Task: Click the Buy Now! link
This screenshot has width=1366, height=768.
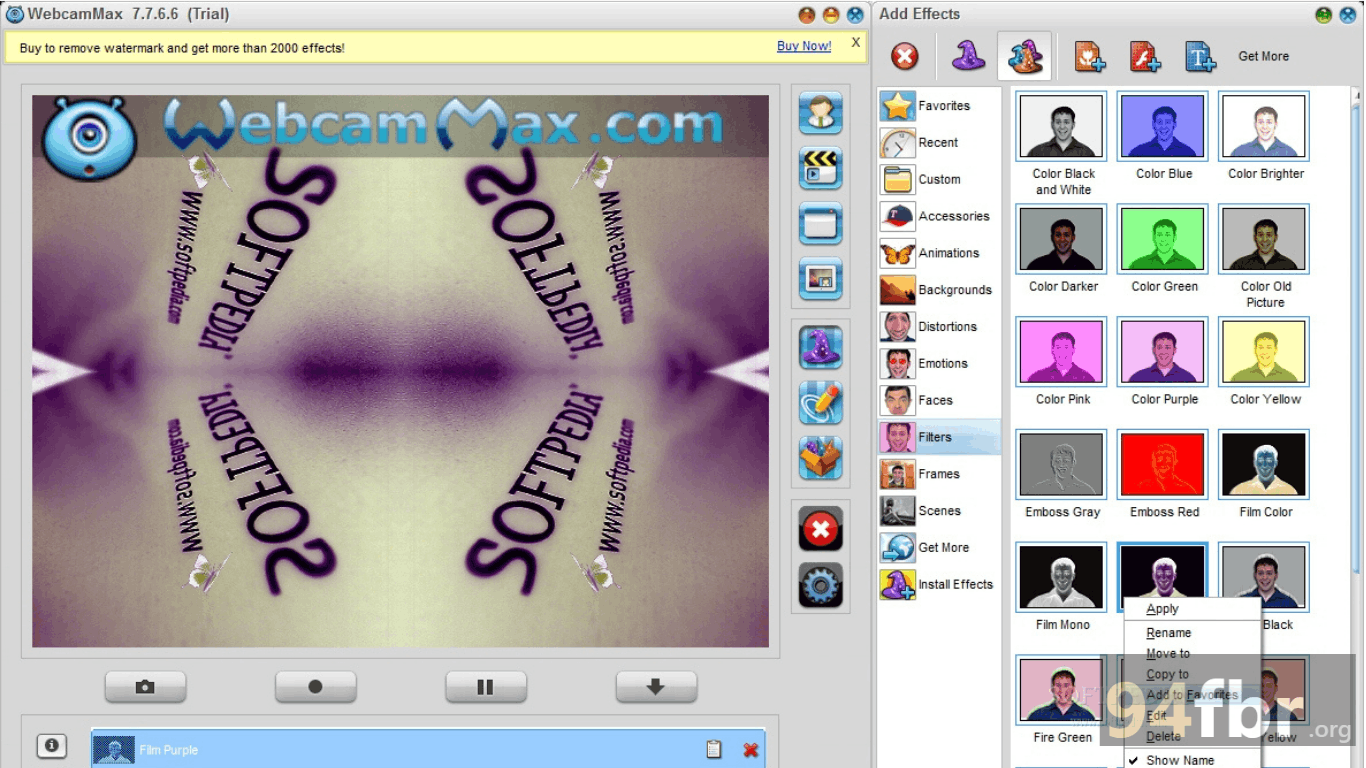Action: [x=804, y=46]
